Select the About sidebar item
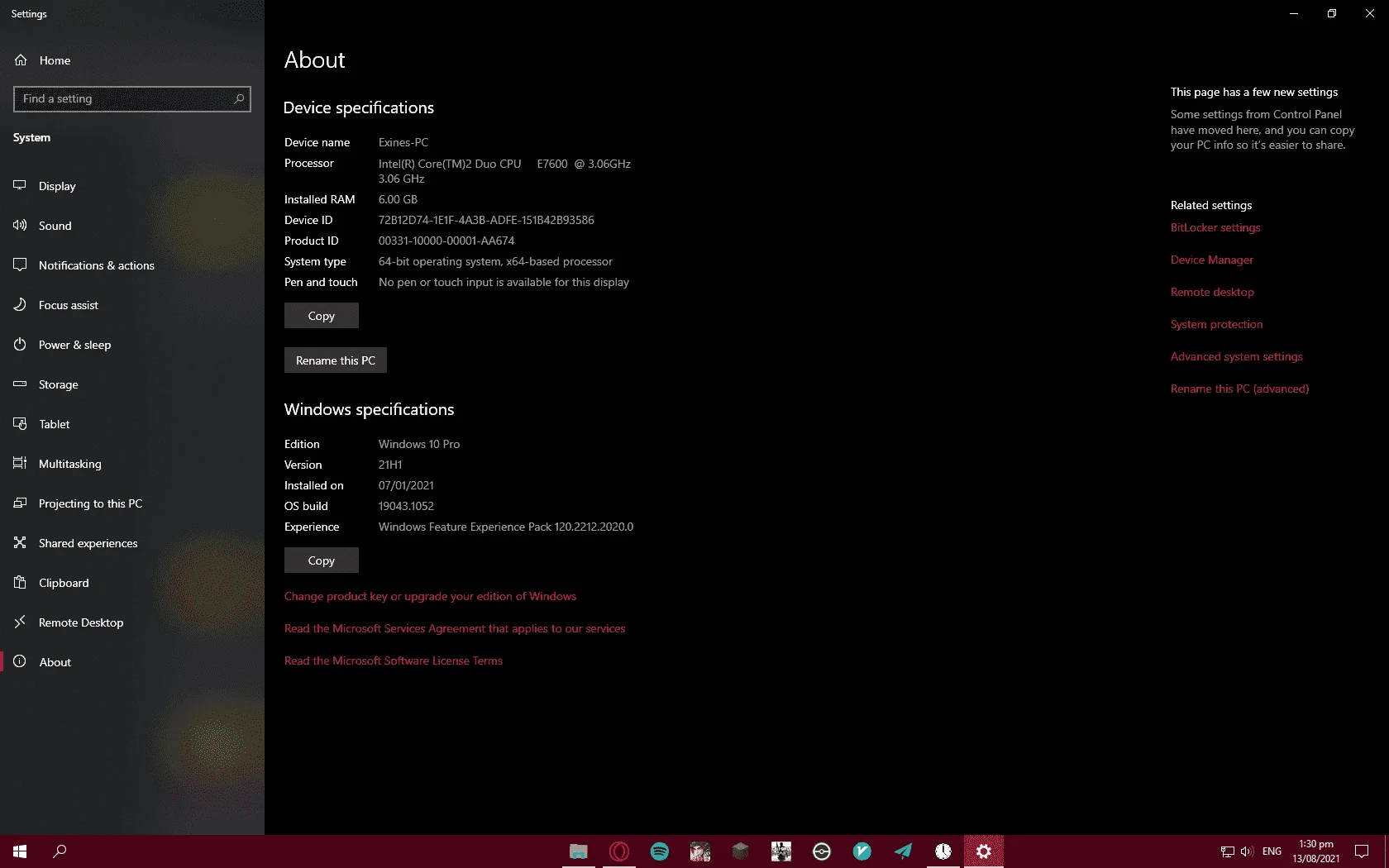1389x868 pixels. coord(132,662)
